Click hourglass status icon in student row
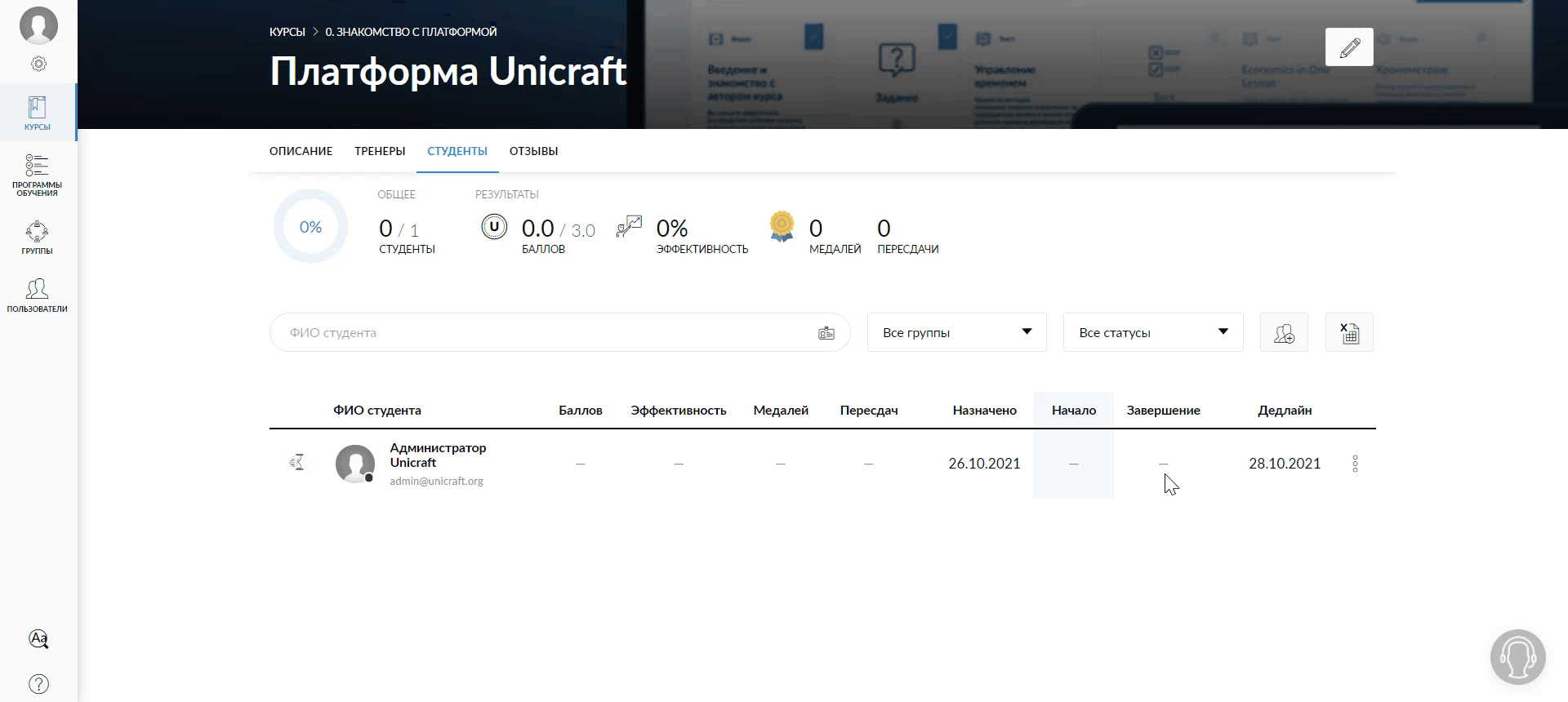 (x=297, y=463)
